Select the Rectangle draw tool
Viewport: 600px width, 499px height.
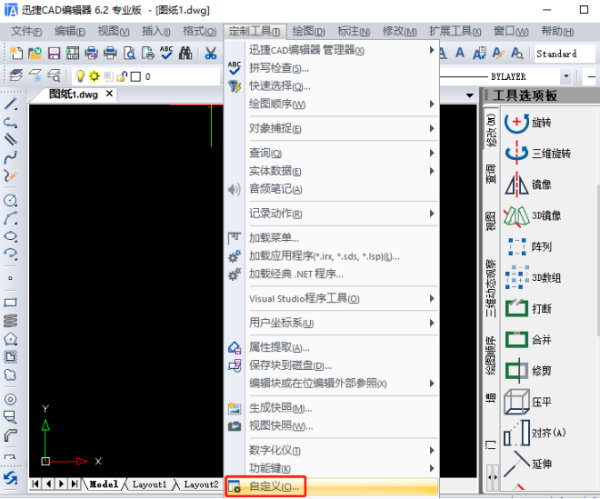10,303
